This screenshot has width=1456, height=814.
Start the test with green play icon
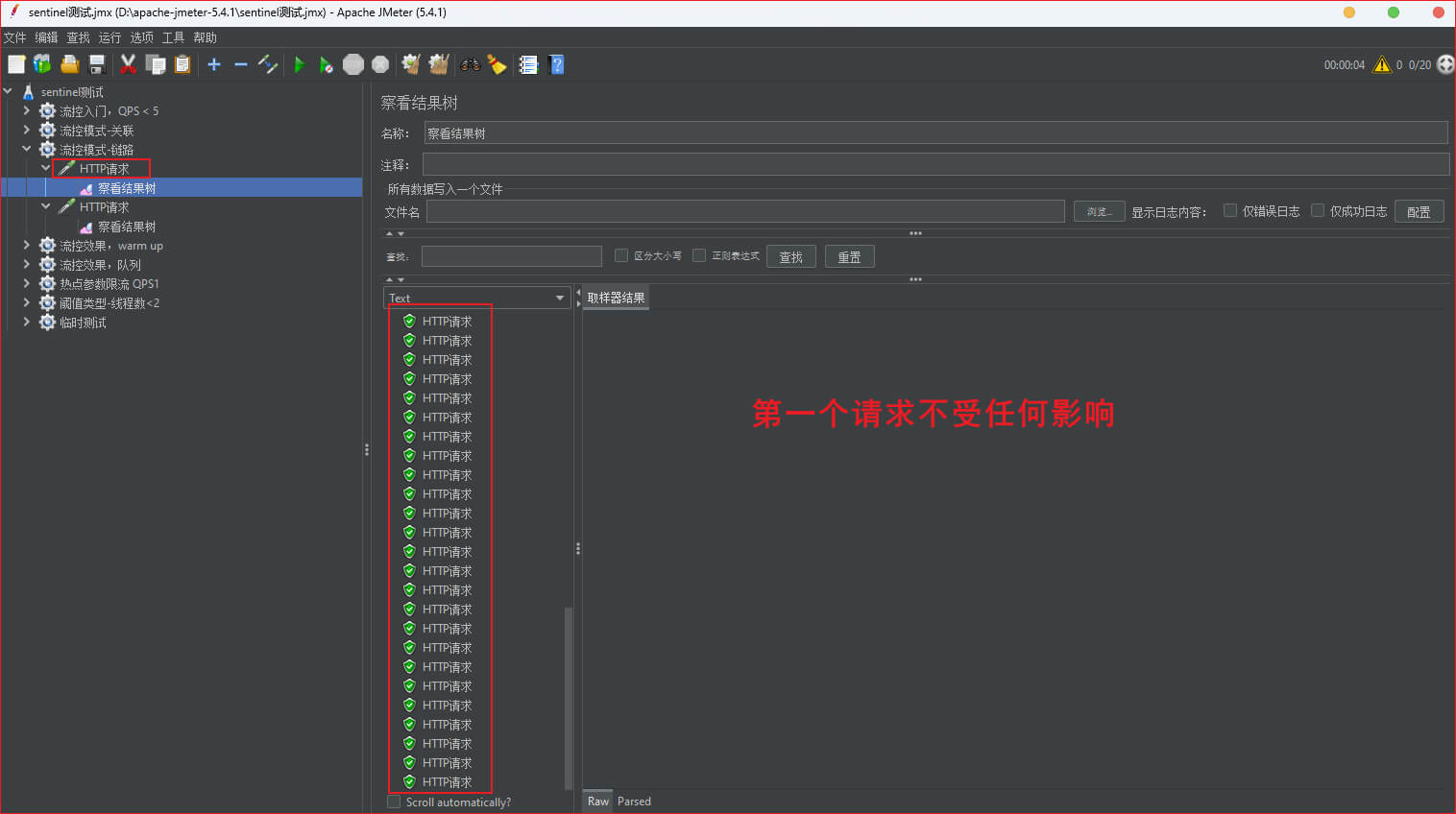(299, 64)
